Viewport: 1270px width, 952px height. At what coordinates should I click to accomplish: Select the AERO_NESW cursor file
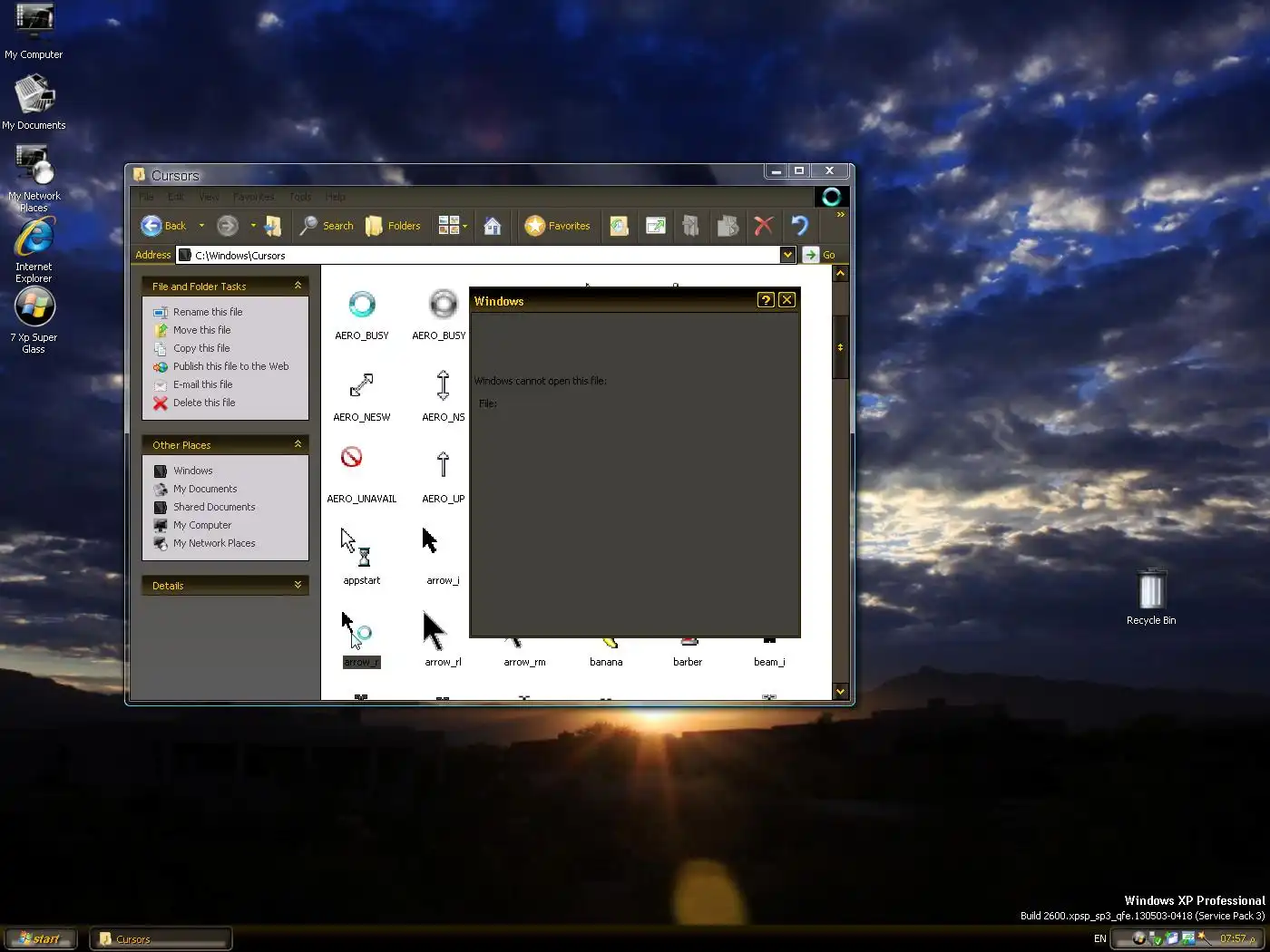(362, 396)
